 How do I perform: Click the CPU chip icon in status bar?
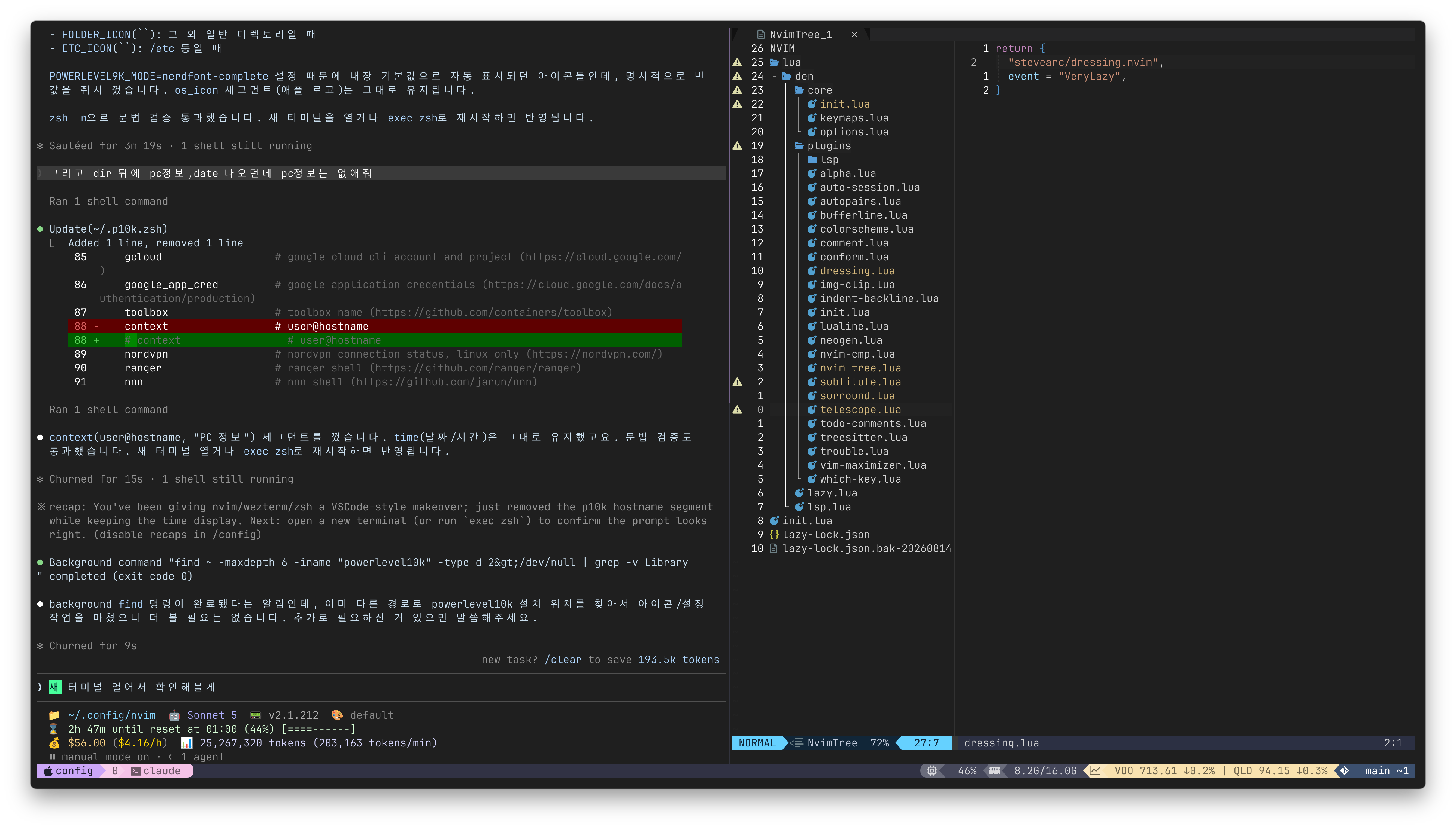pos(932,771)
